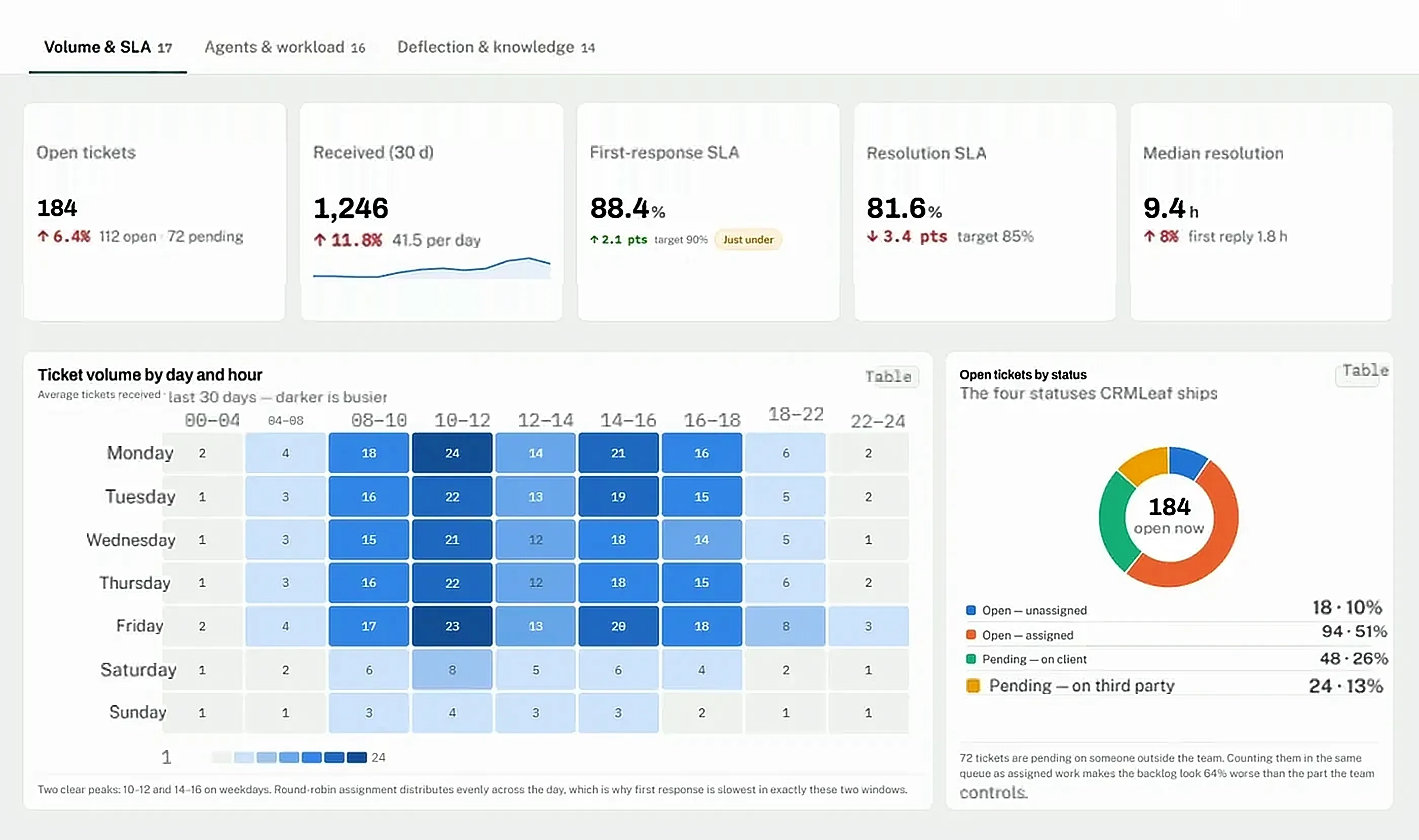Image resolution: width=1419 pixels, height=840 pixels.
Task: Switch to Volume & SLA tab
Action: tap(107, 47)
